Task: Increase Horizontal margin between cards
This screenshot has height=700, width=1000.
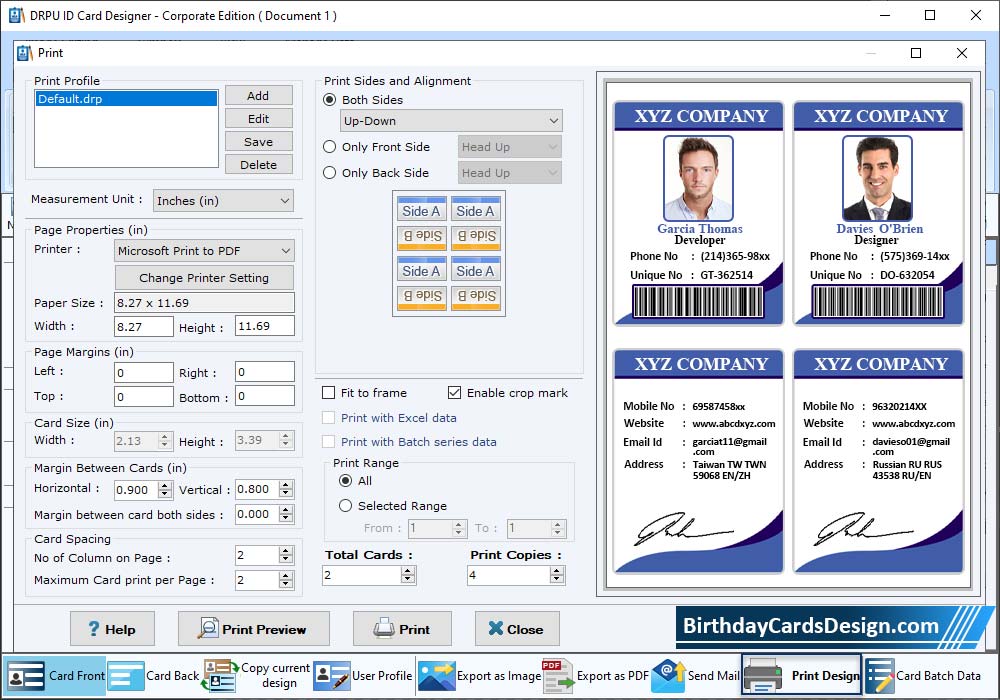Action: coord(165,486)
